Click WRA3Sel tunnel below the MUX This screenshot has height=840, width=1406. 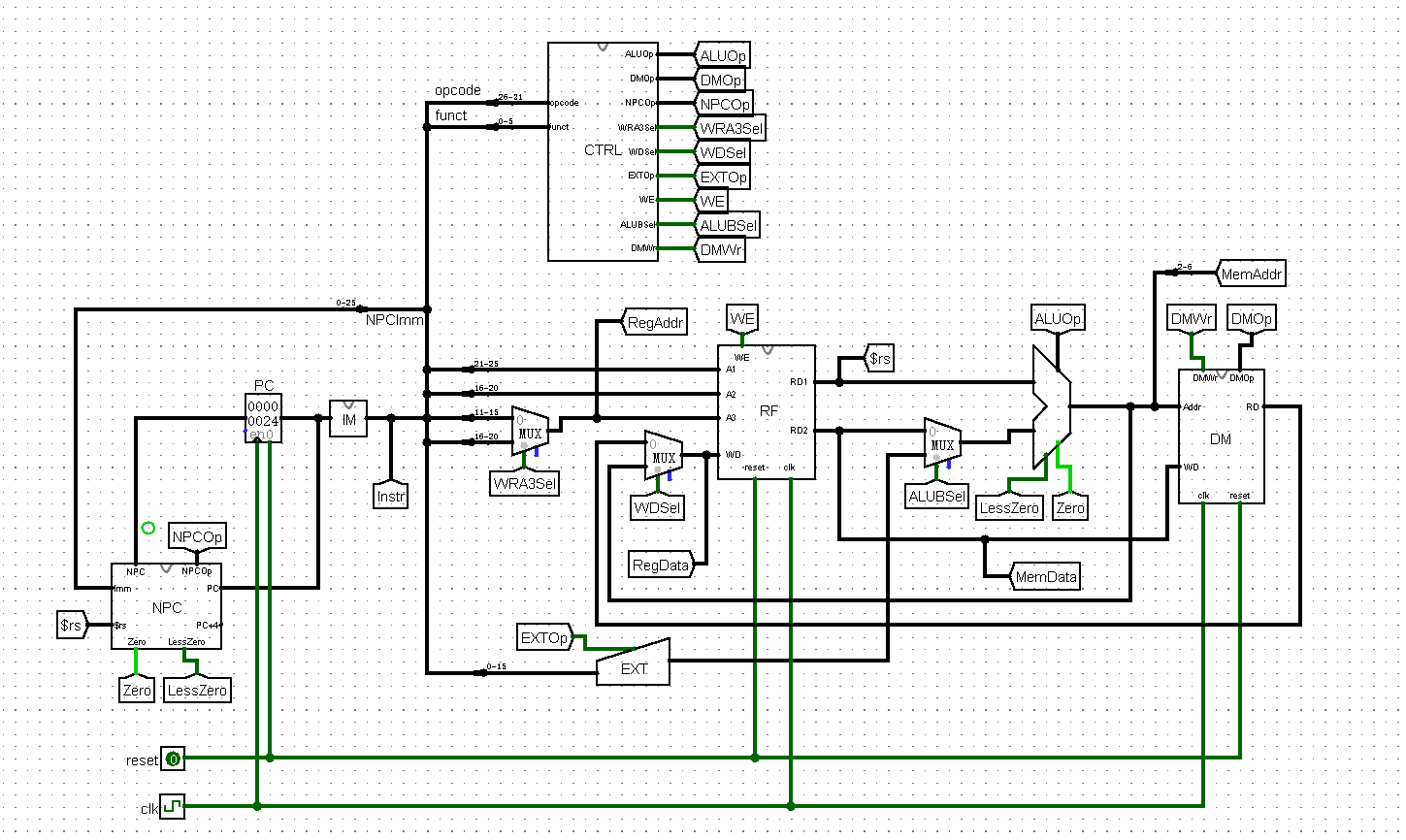tap(525, 482)
